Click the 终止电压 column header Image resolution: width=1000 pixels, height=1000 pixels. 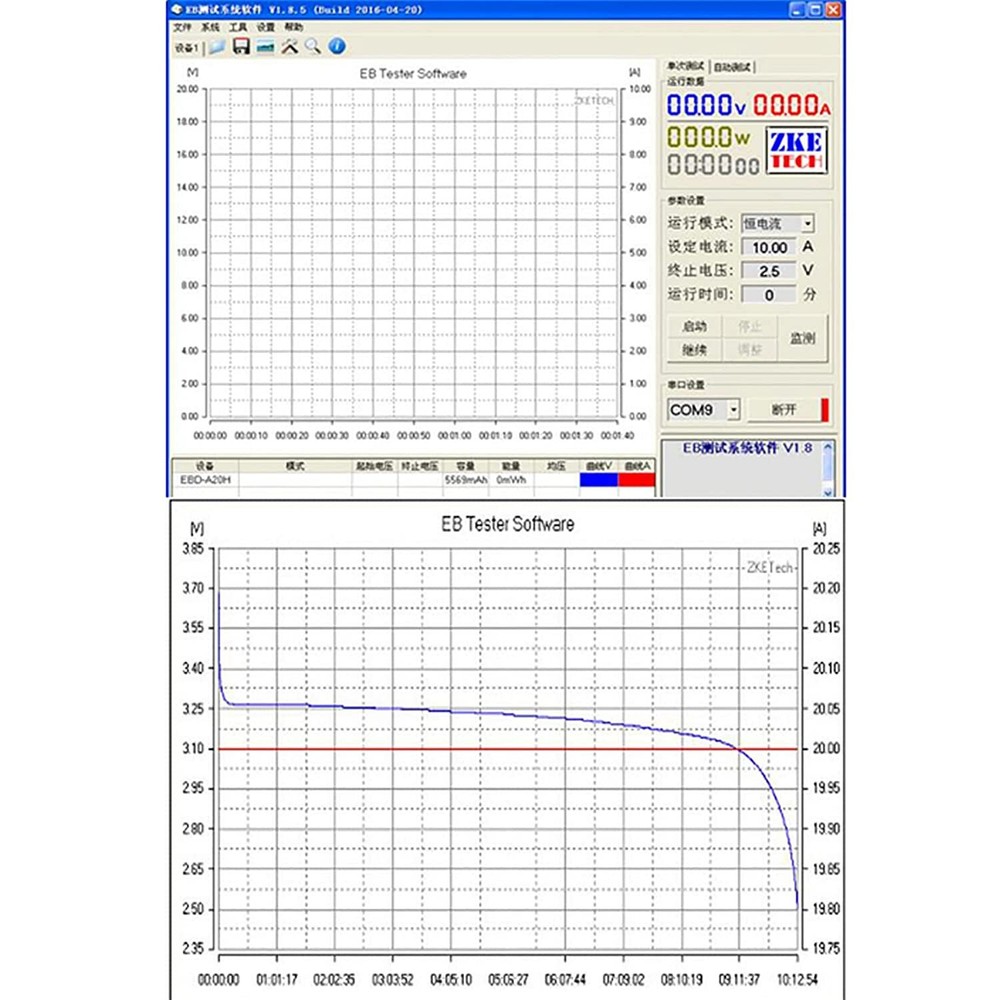tap(420, 466)
